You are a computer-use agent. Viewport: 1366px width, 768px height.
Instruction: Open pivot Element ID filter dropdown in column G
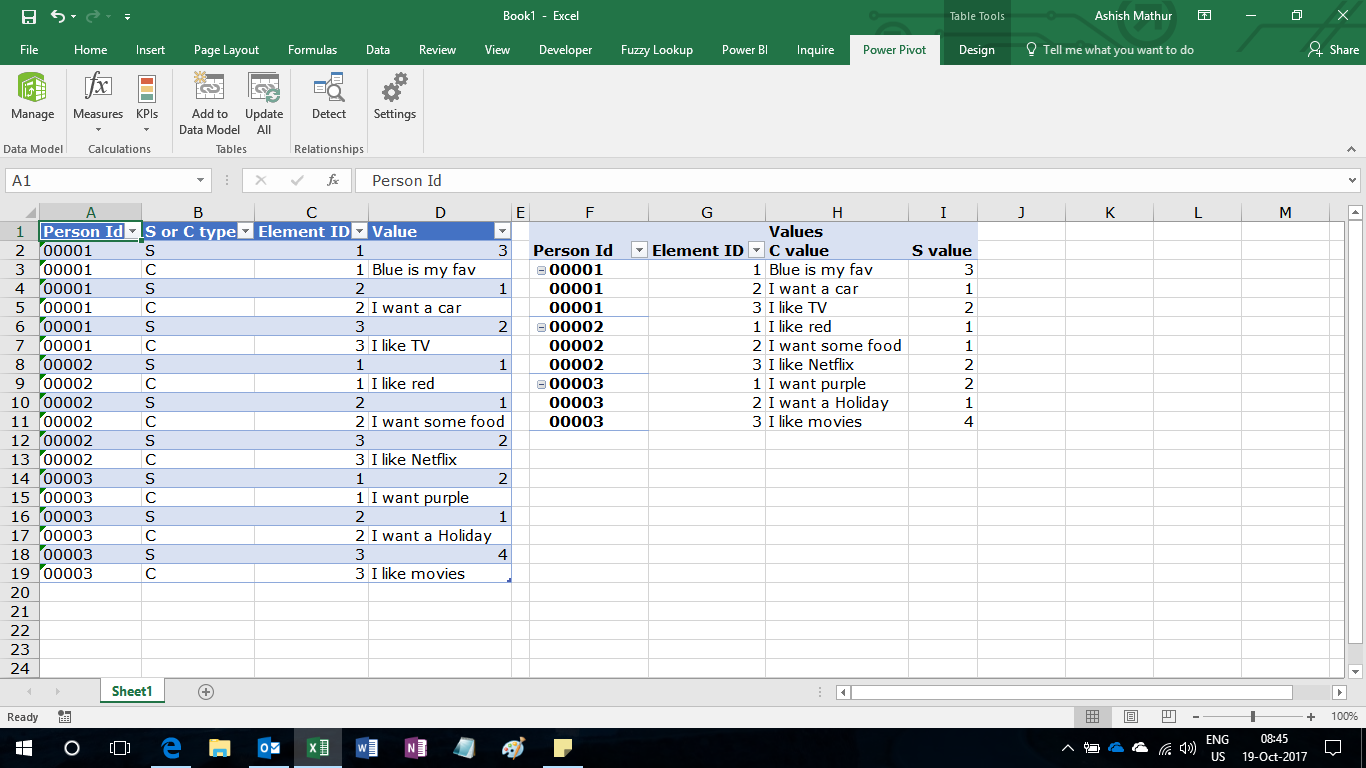tap(756, 251)
